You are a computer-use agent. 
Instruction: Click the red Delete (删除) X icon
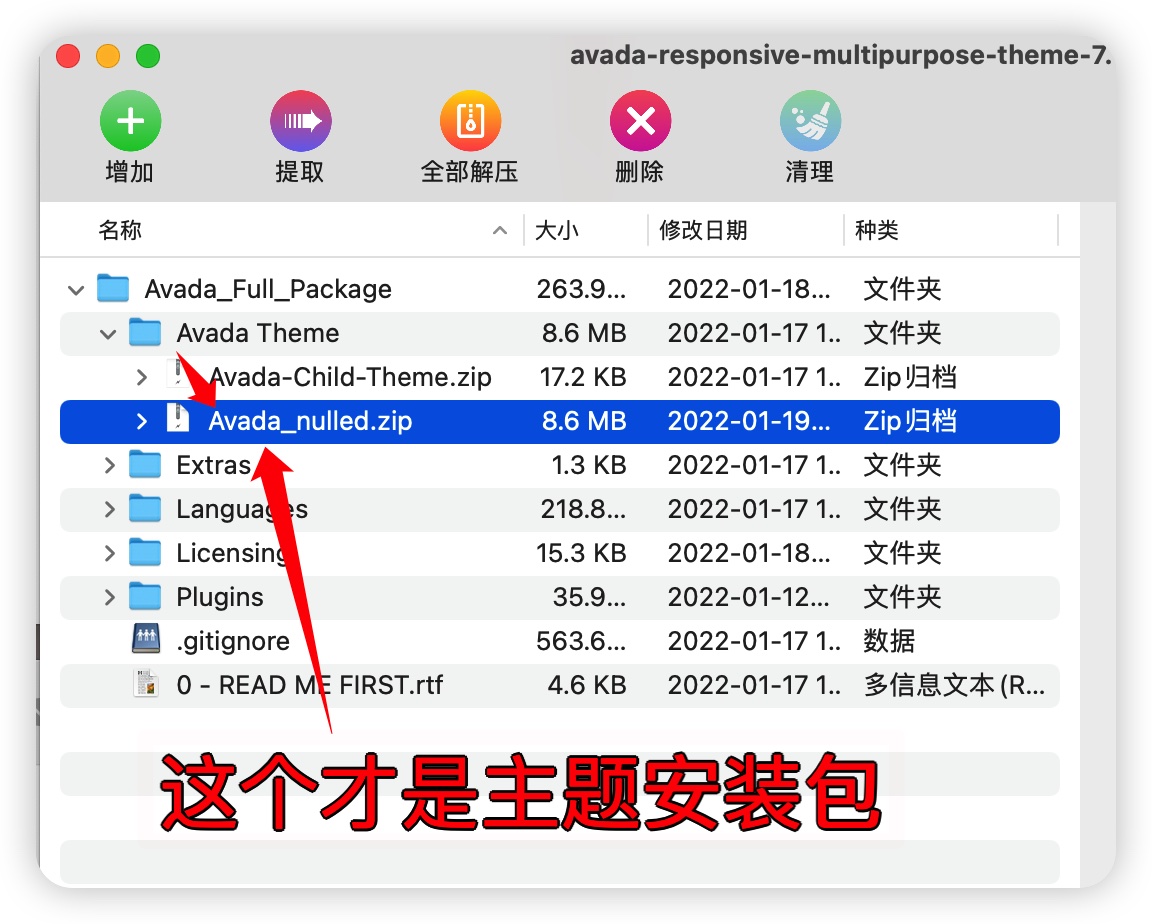(640, 120)
